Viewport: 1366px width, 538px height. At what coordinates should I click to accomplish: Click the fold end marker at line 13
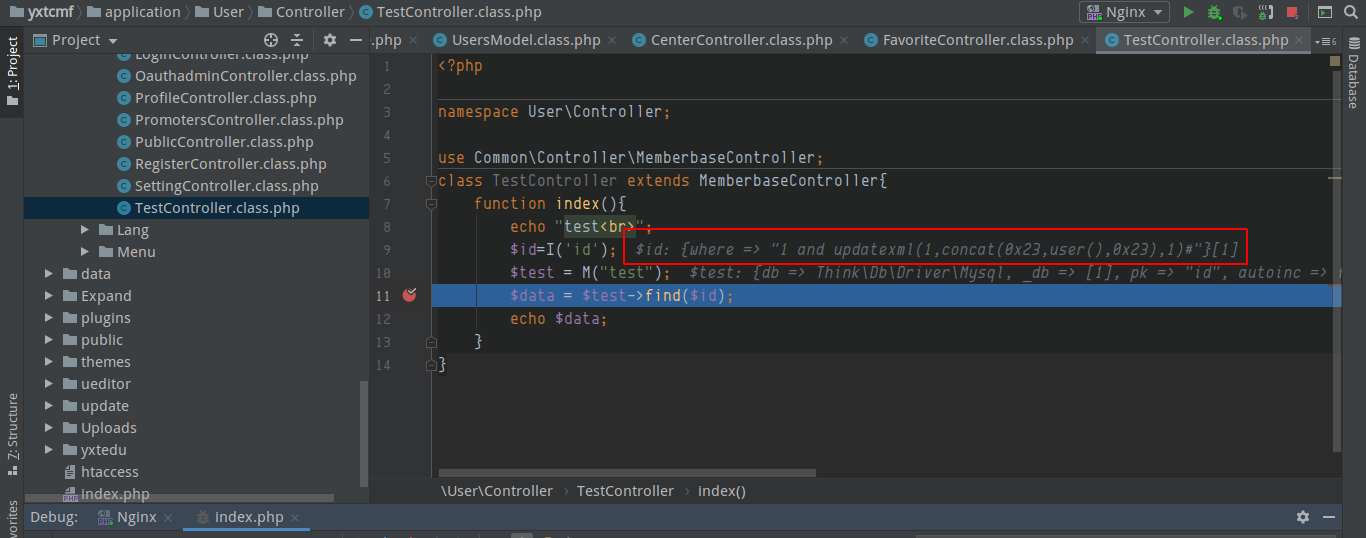pos(431,341)
